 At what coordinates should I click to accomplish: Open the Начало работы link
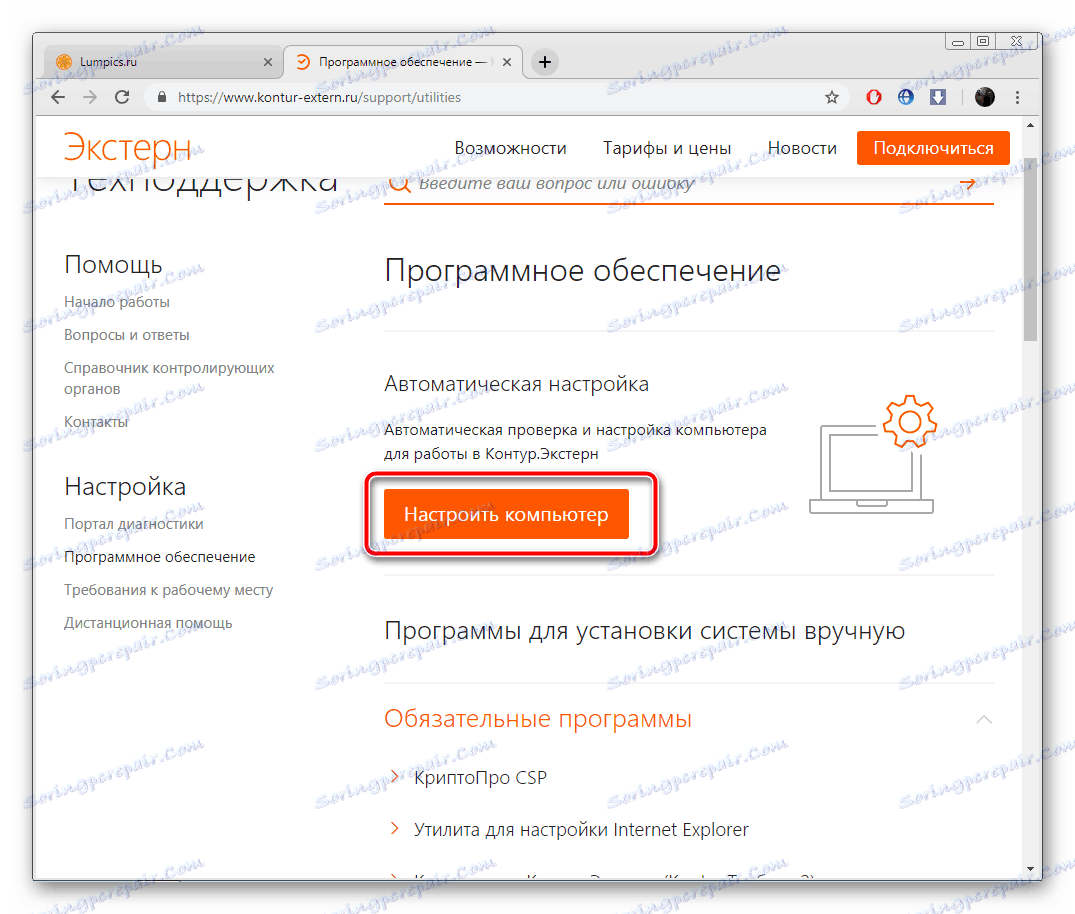pos(117,302)
